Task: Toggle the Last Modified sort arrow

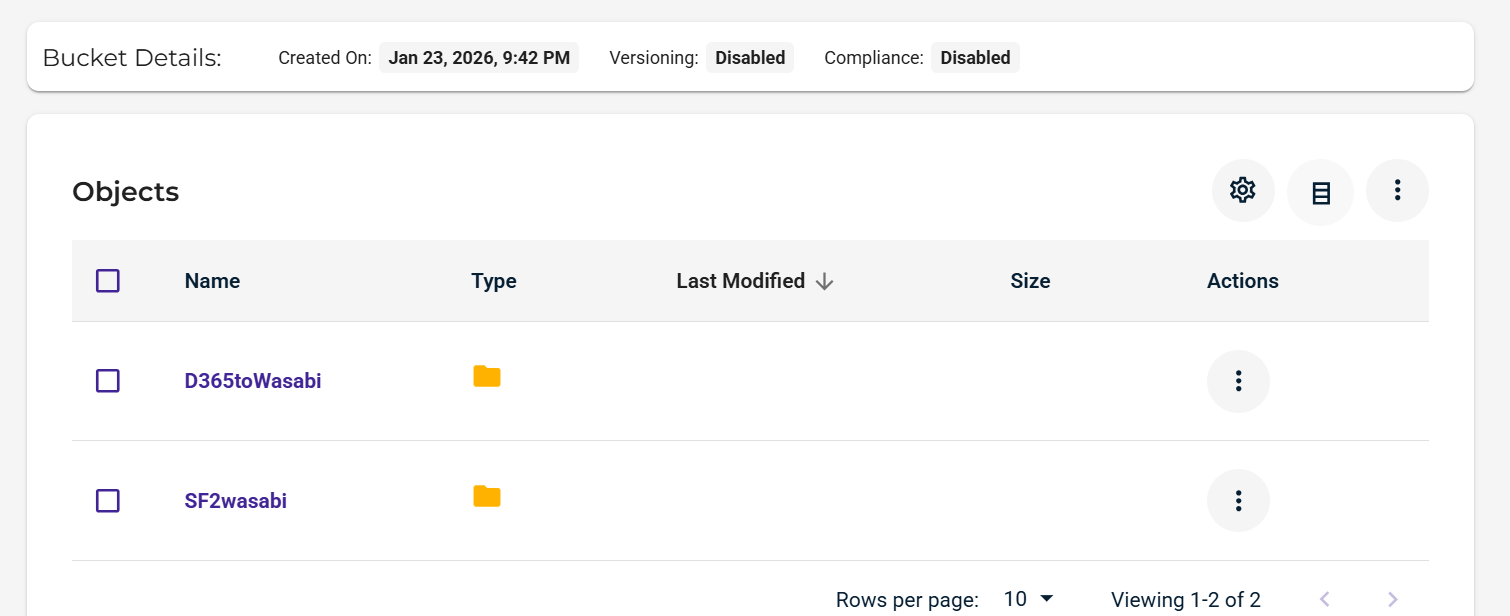Action: (824, 282)
